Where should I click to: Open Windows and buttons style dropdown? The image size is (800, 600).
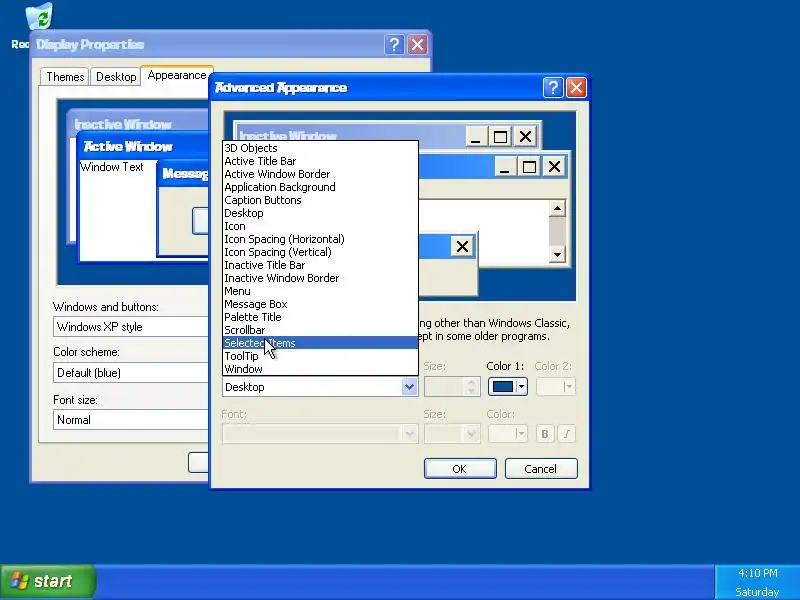tap(131, 327)
